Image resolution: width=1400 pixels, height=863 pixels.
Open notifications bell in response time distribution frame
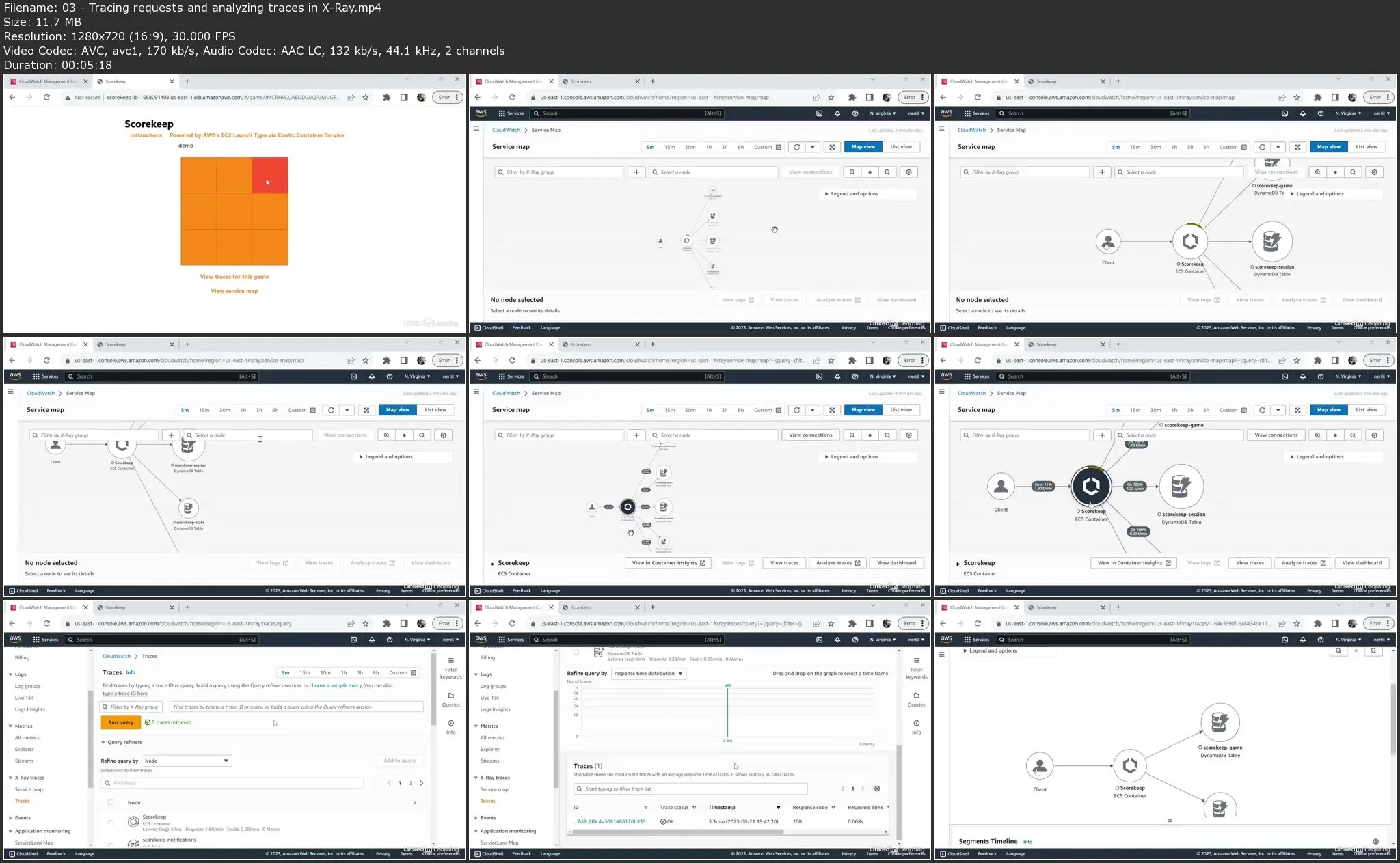(x=837, y=640)
